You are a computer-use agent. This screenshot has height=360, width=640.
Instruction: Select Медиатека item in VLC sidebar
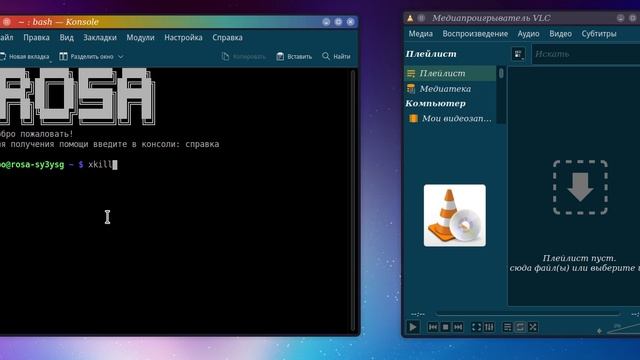click(450, 89)
